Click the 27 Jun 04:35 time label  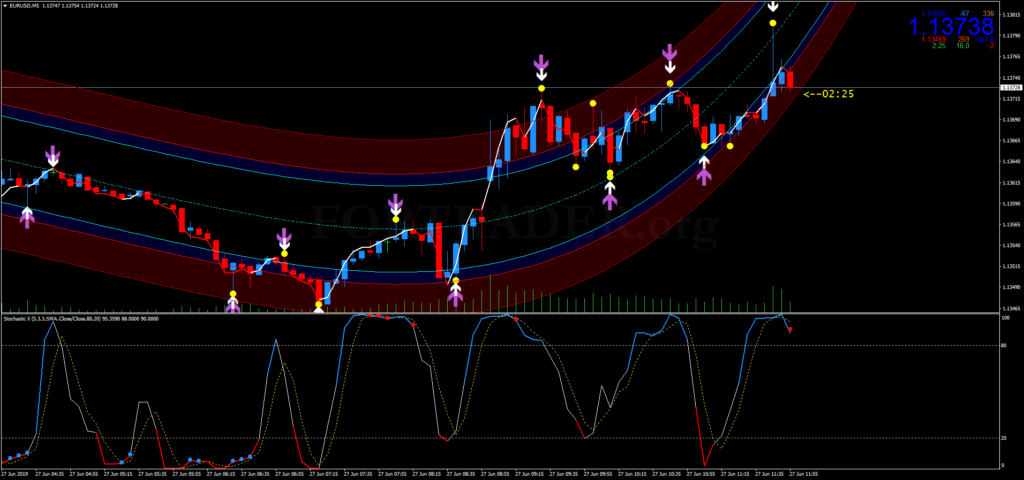51,473
